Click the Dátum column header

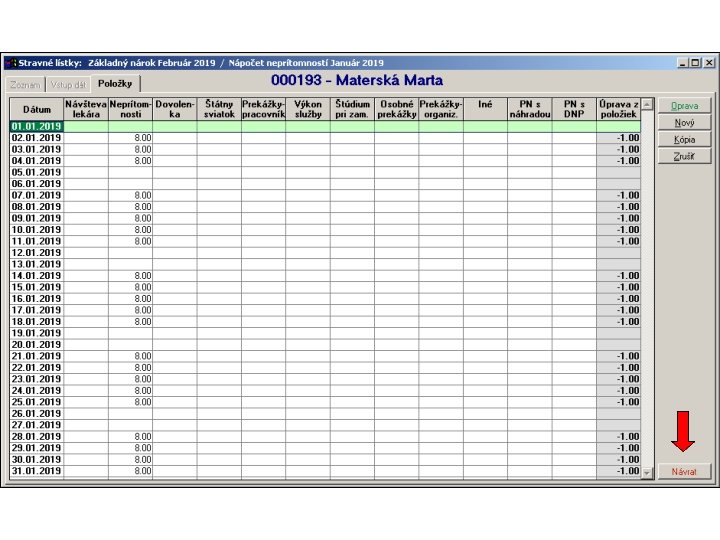37,109
